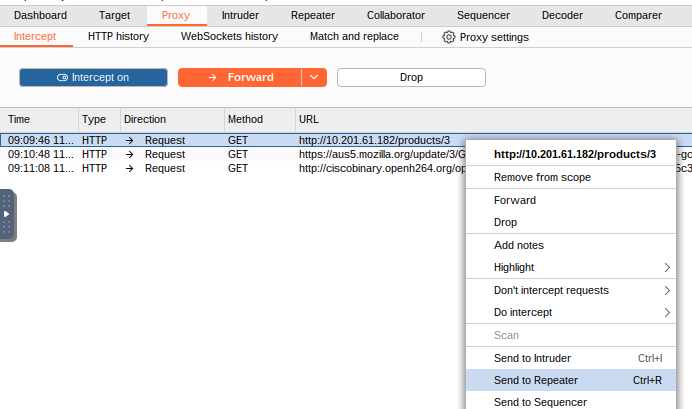692x409 pixels.
Task: Click HTTP type in the ciscobinary row
Action: click(x=94, y=169)
